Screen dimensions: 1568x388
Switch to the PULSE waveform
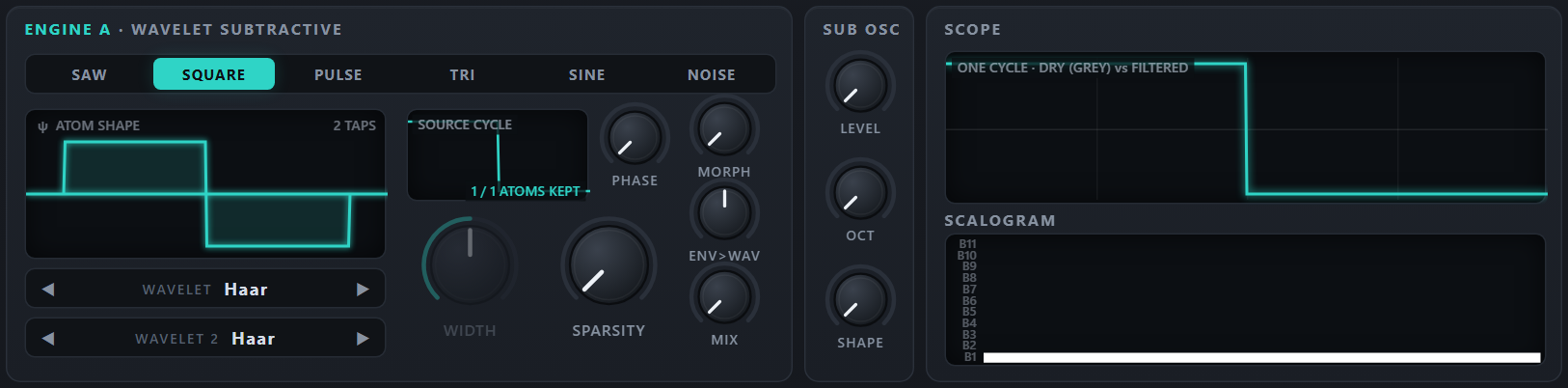338,74
